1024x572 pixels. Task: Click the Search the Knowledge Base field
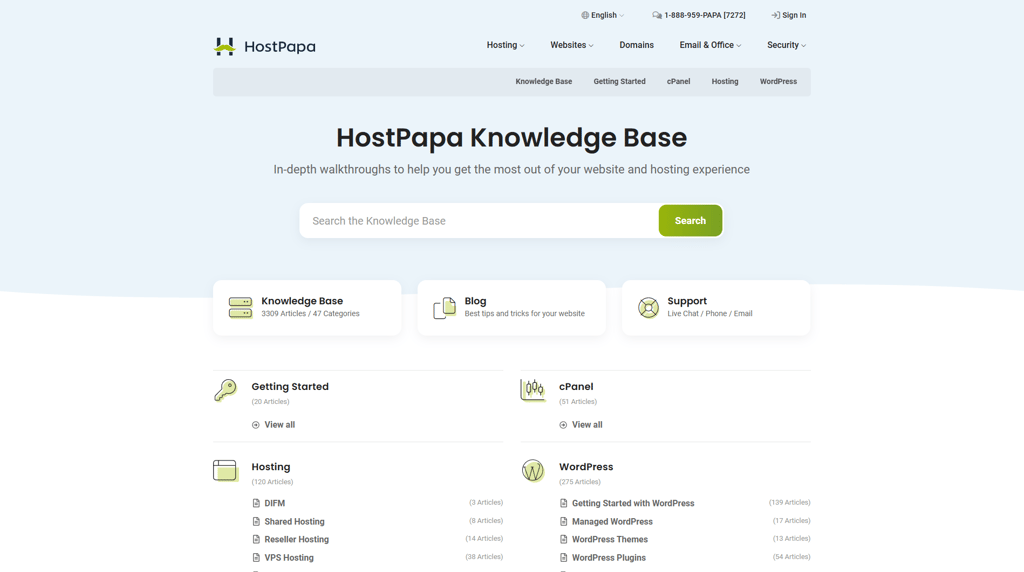479,221
